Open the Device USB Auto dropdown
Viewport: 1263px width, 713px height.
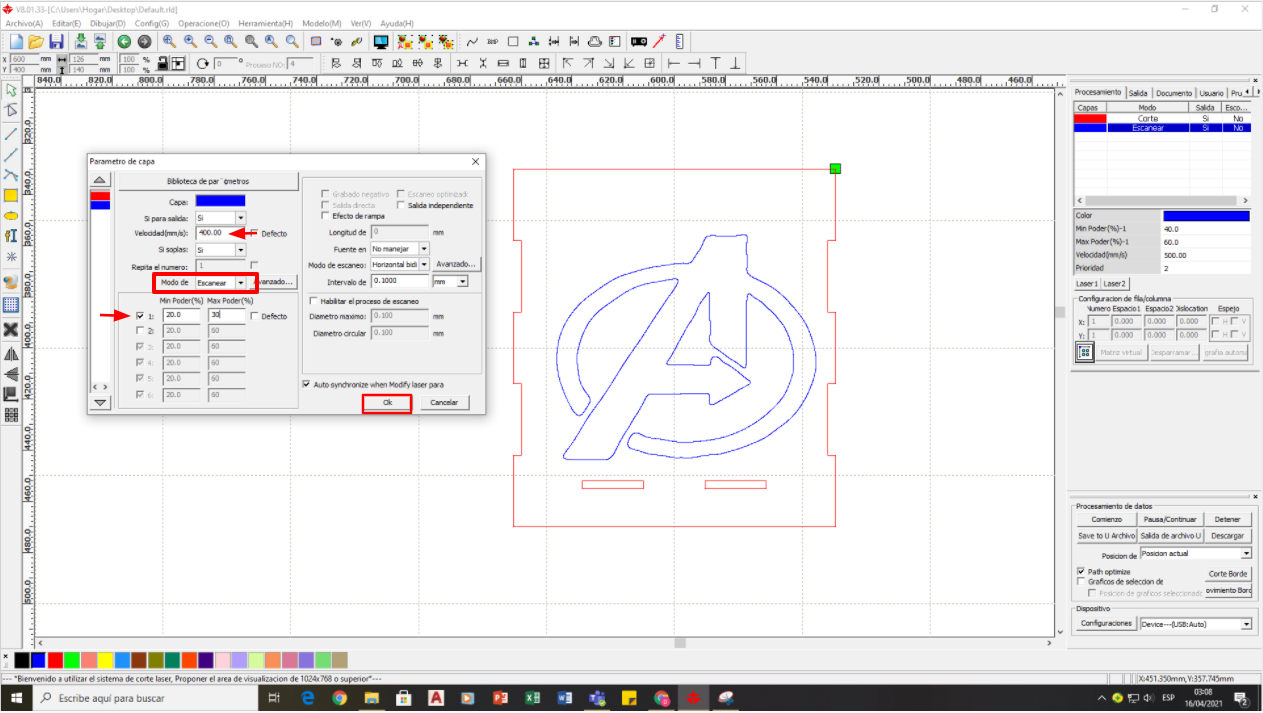[1246, 624]
